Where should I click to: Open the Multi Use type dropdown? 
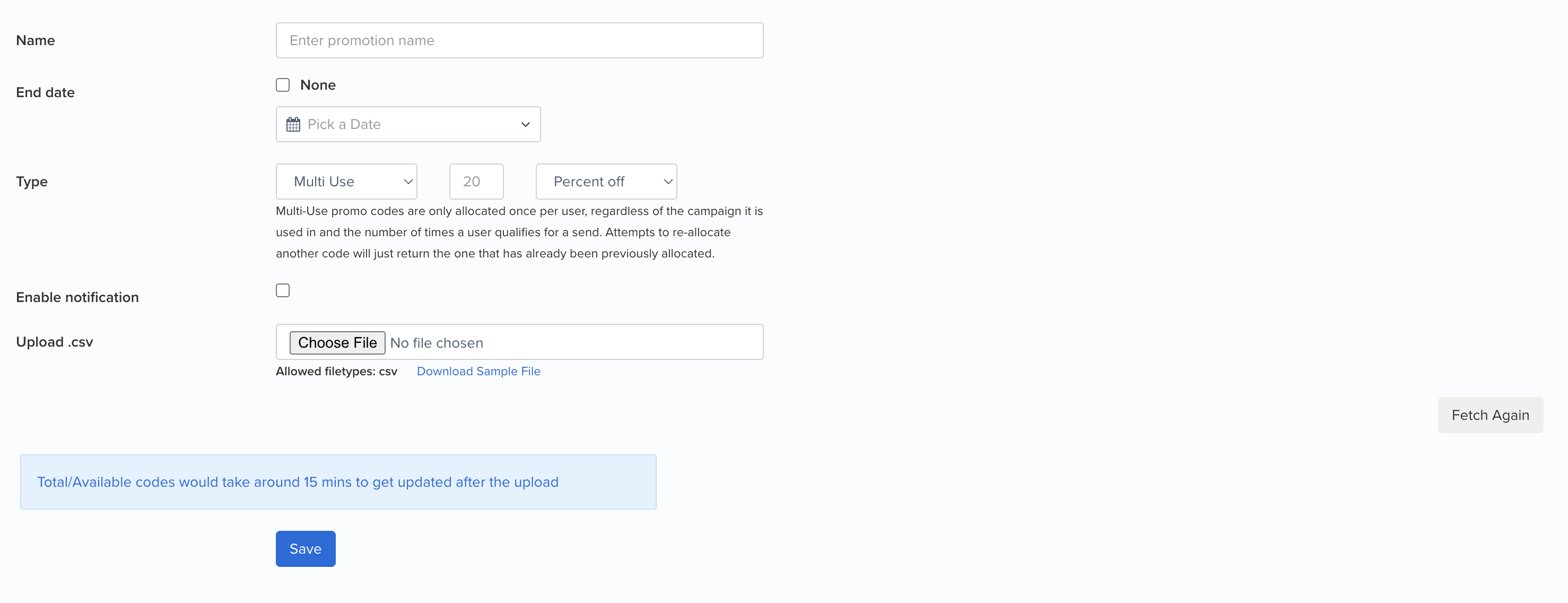pyautogui.click(x=346, y=182)
